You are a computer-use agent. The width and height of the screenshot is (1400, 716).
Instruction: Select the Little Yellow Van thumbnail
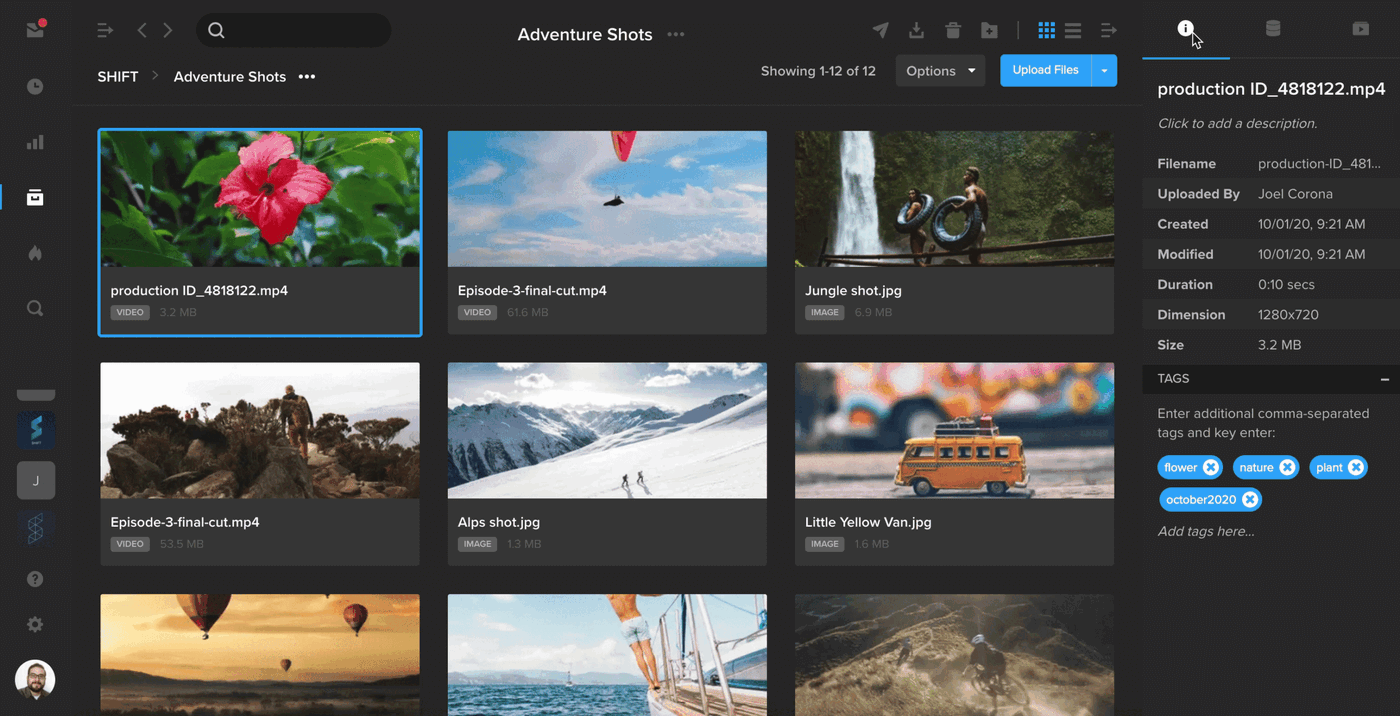(x=954, y=431)
